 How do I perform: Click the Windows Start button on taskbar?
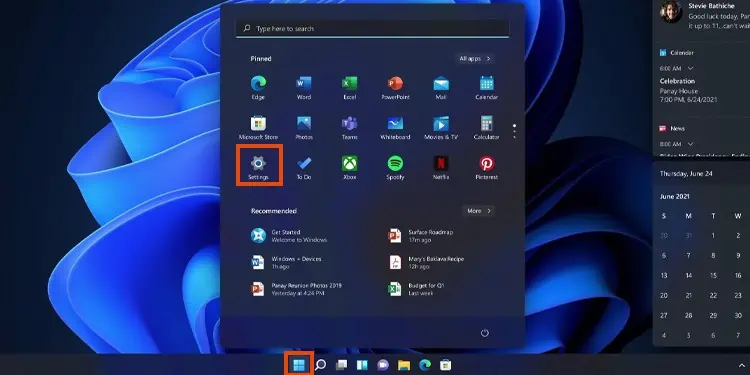coord(299,365)
